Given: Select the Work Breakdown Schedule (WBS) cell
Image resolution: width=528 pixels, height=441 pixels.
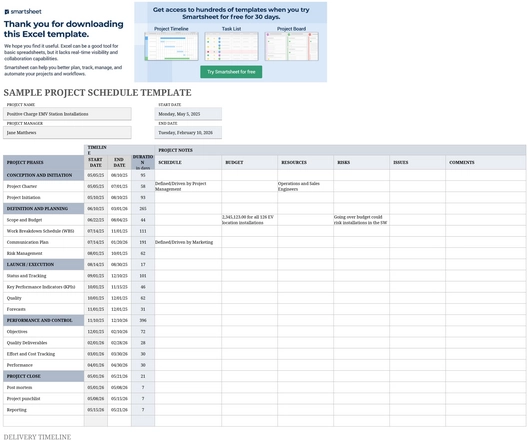Looking at the screenshot, I should click(x=44, y=231).
